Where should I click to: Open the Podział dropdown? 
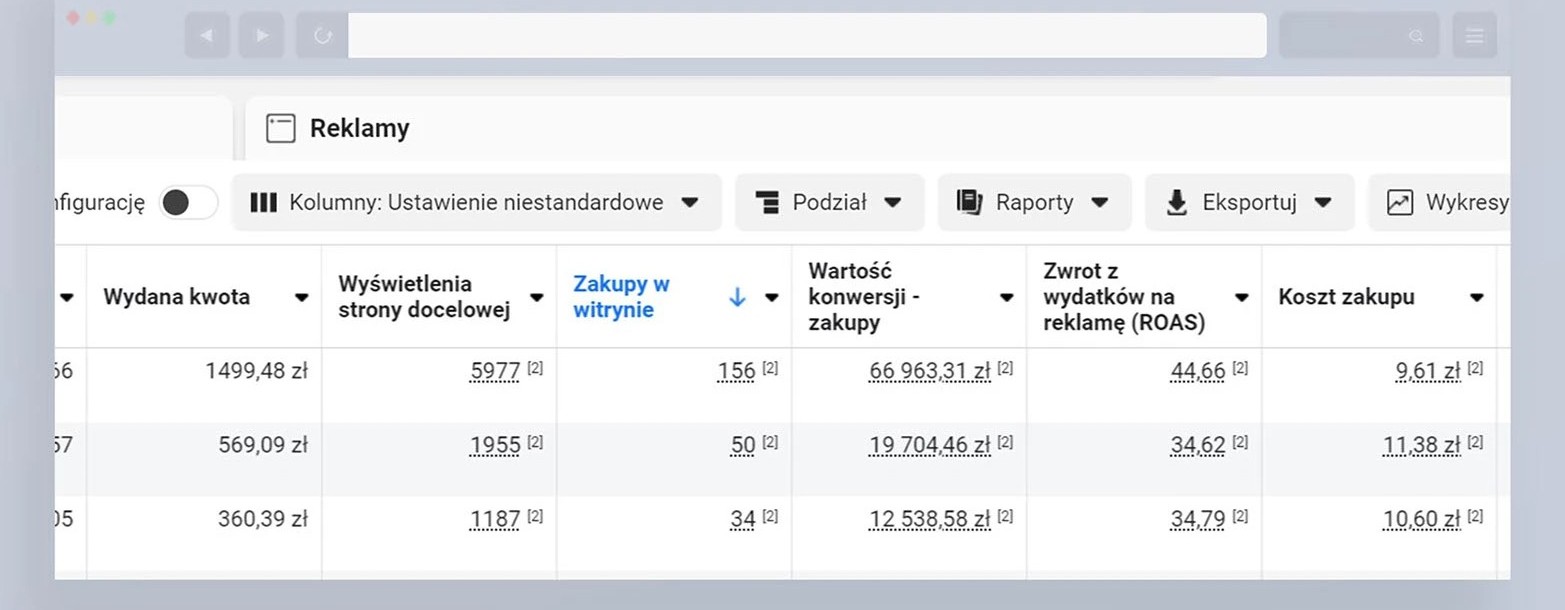point(829,202)
